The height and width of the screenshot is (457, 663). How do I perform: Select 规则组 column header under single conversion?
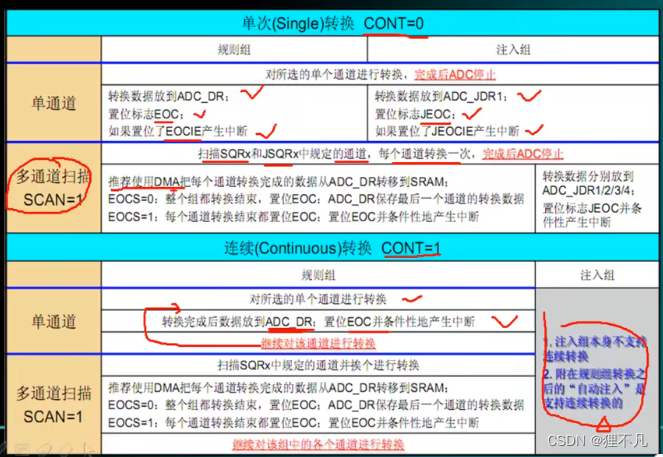click(x=234, y=50)
